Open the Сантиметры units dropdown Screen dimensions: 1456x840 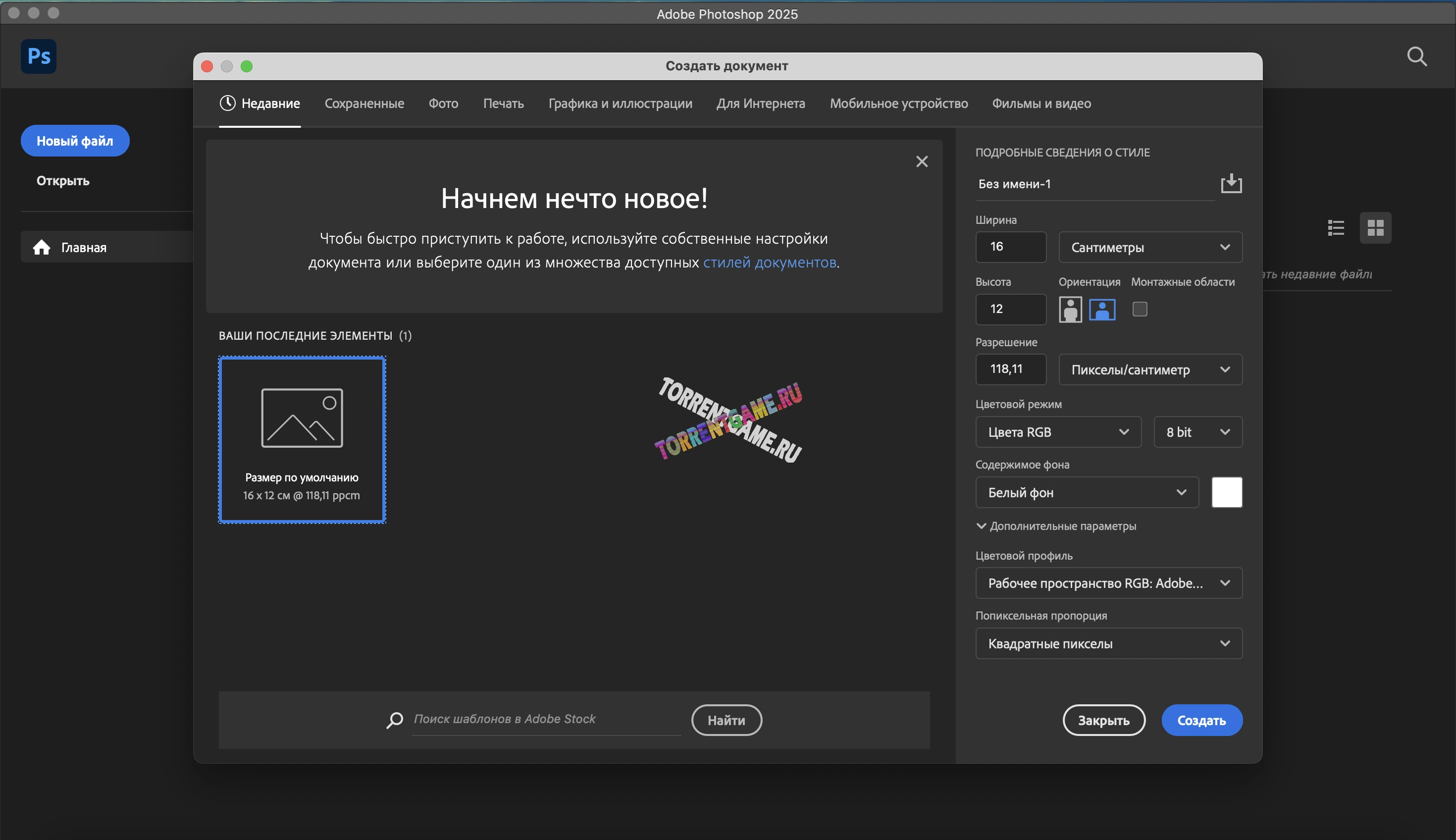(x=1150, y=248)
